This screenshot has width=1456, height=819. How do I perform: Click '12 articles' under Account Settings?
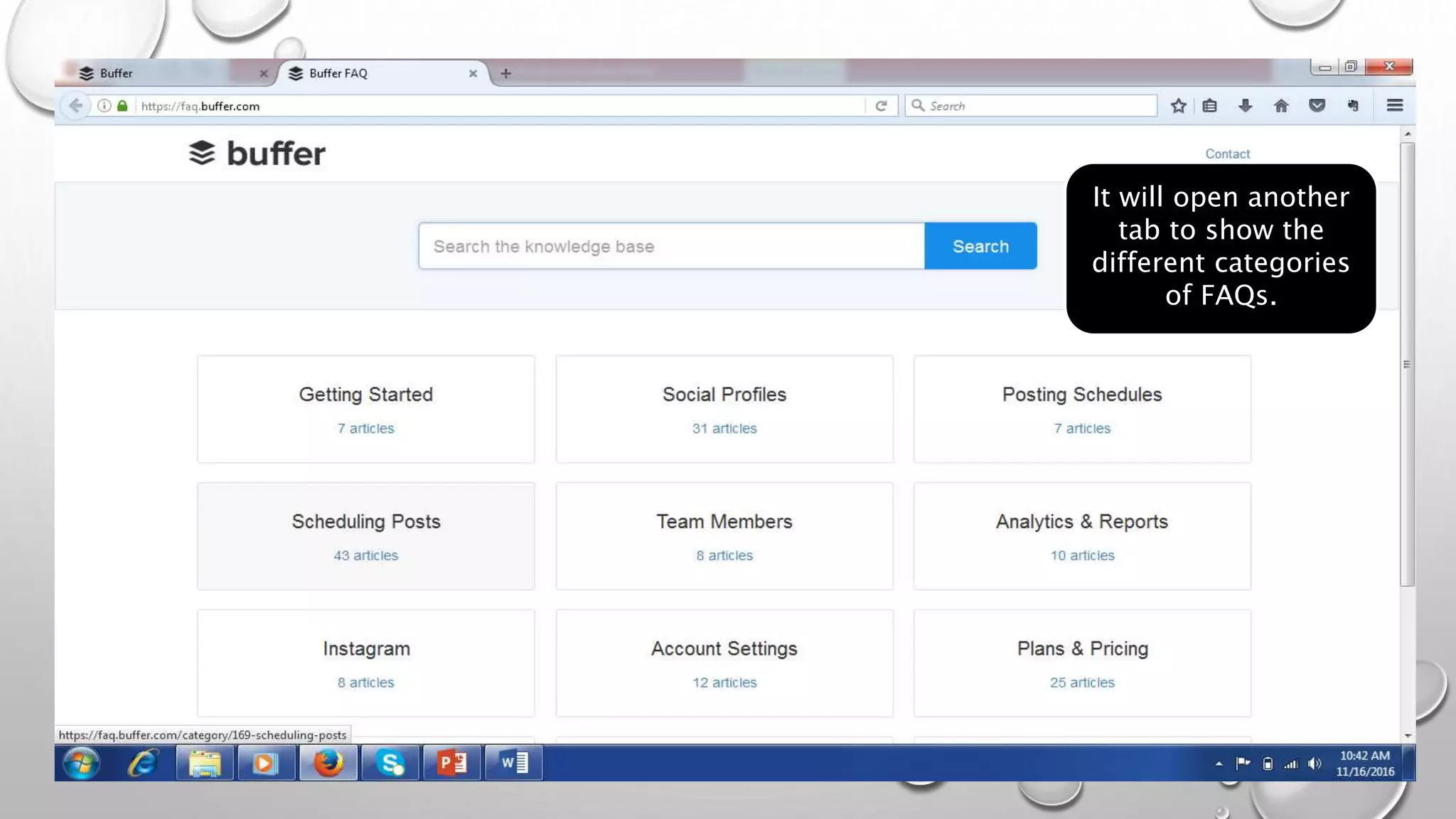[x=724, y=682]
